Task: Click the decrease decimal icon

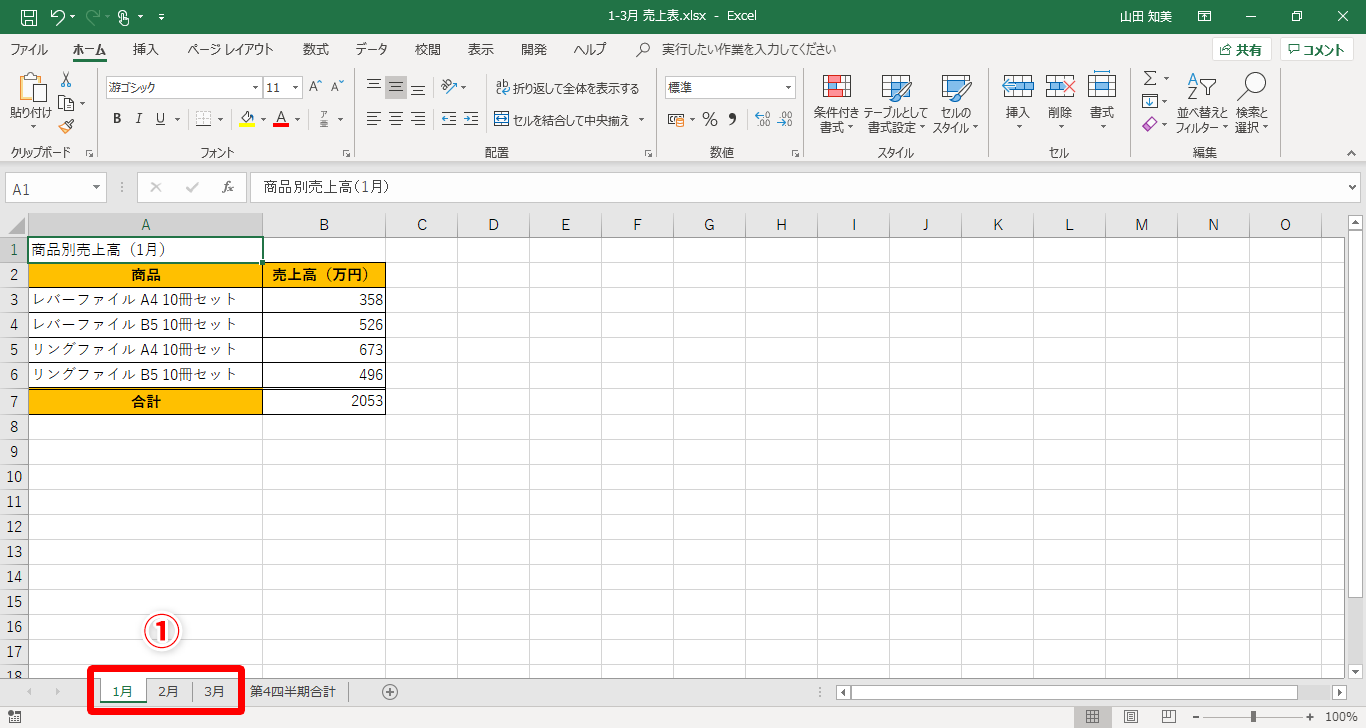Action: (x=785, y=119)
